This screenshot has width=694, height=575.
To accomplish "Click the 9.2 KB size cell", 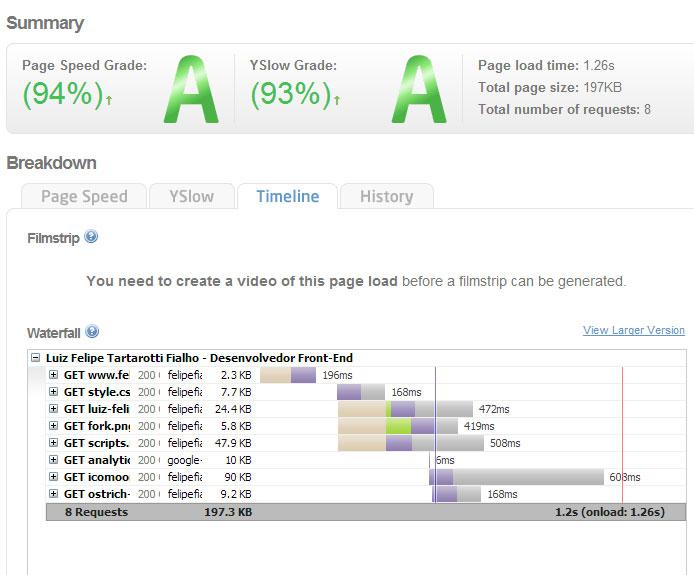I will (x=236, y=494).
